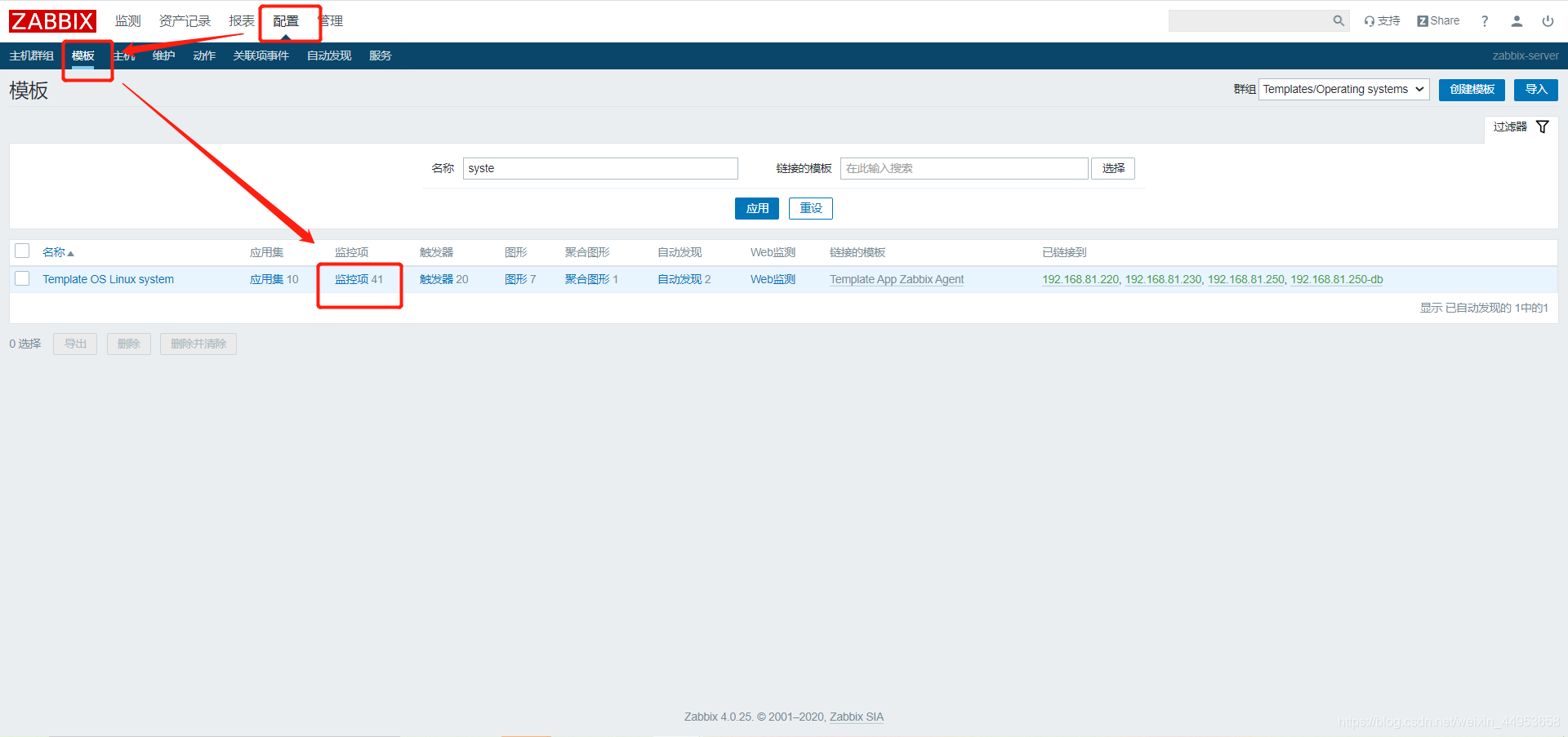Viewport: 1568px width, 737px height.
Task: Open 图形 7 link
Action: pyautogui.click(x=520, y=279)
